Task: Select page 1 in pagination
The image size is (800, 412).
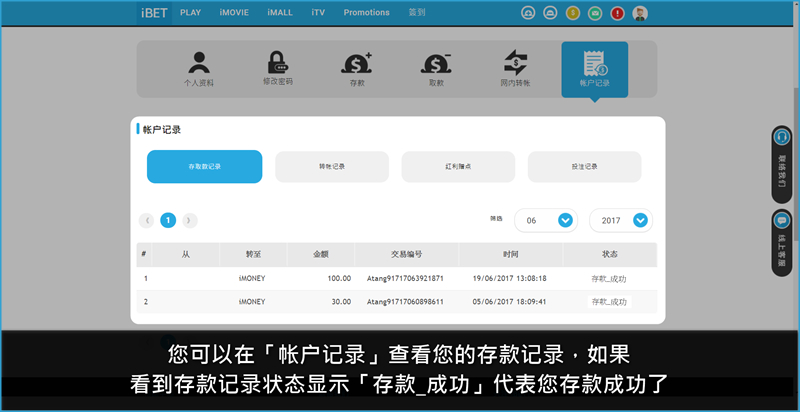Action: [168, 220]
